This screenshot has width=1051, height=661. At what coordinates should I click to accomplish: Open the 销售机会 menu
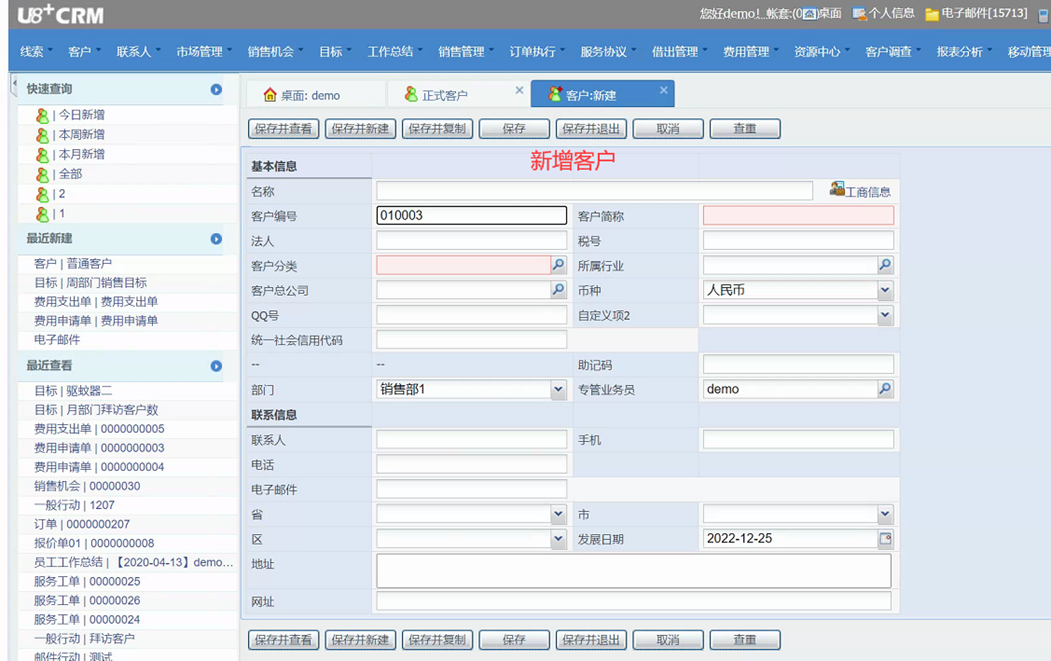pyautogui.click(x=275, y=52)
